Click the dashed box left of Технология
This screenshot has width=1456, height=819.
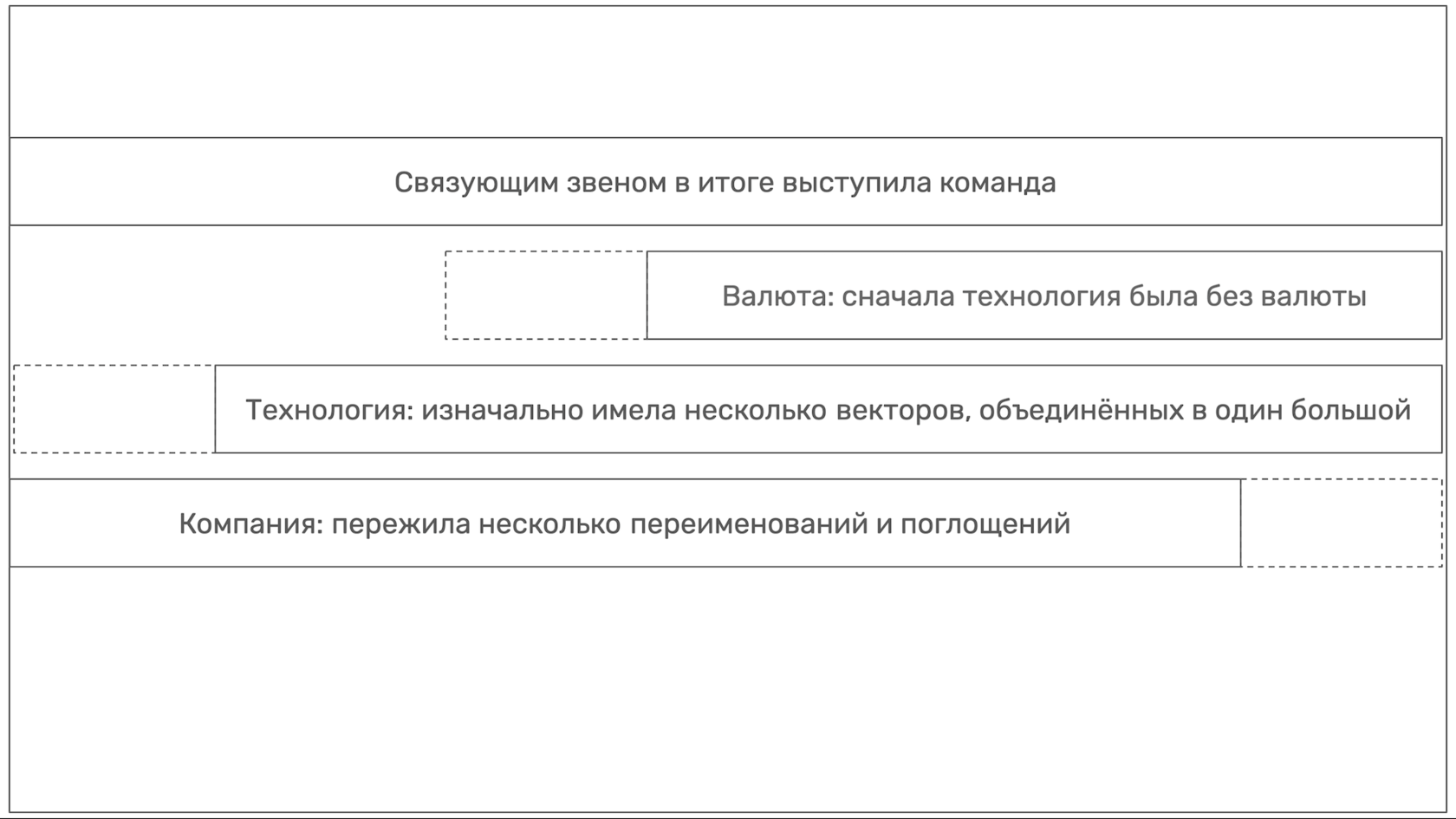tap(114, 409)
